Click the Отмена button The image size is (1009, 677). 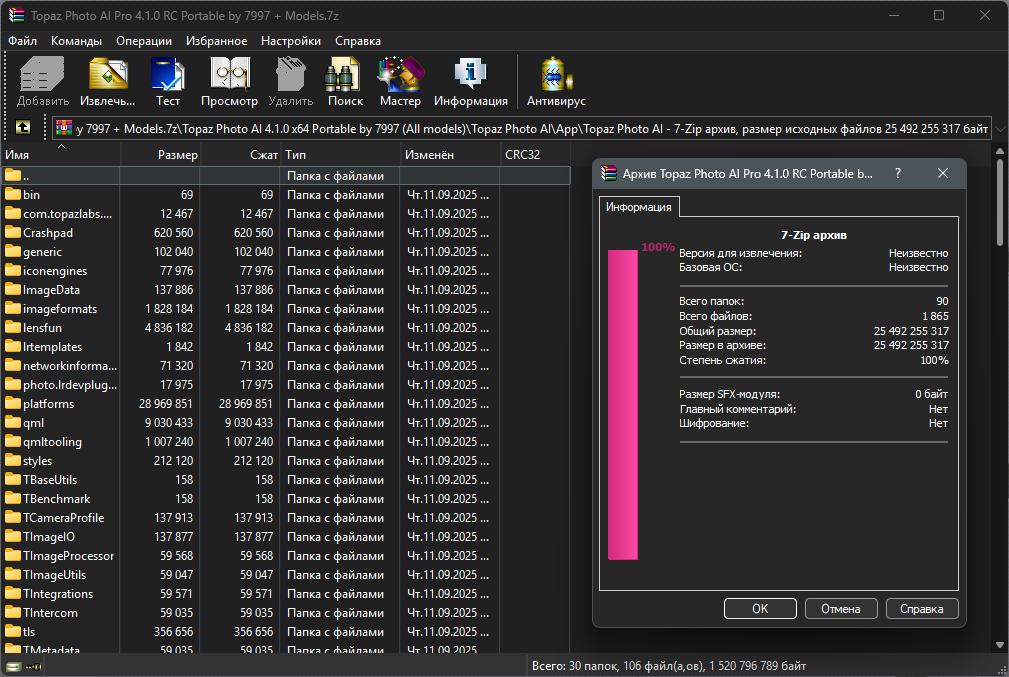click(840, 608)
